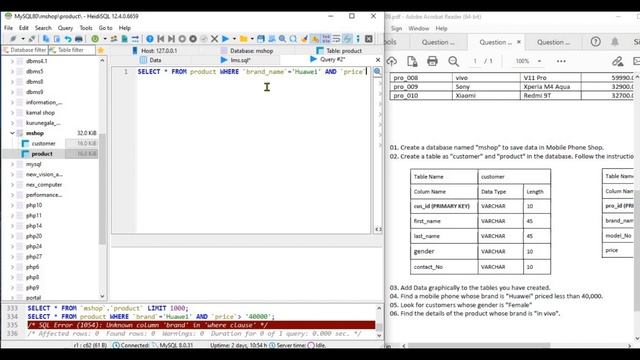
Task: Open the dropdown arrow beside the run query icon
Action: (x=234, y=39)
